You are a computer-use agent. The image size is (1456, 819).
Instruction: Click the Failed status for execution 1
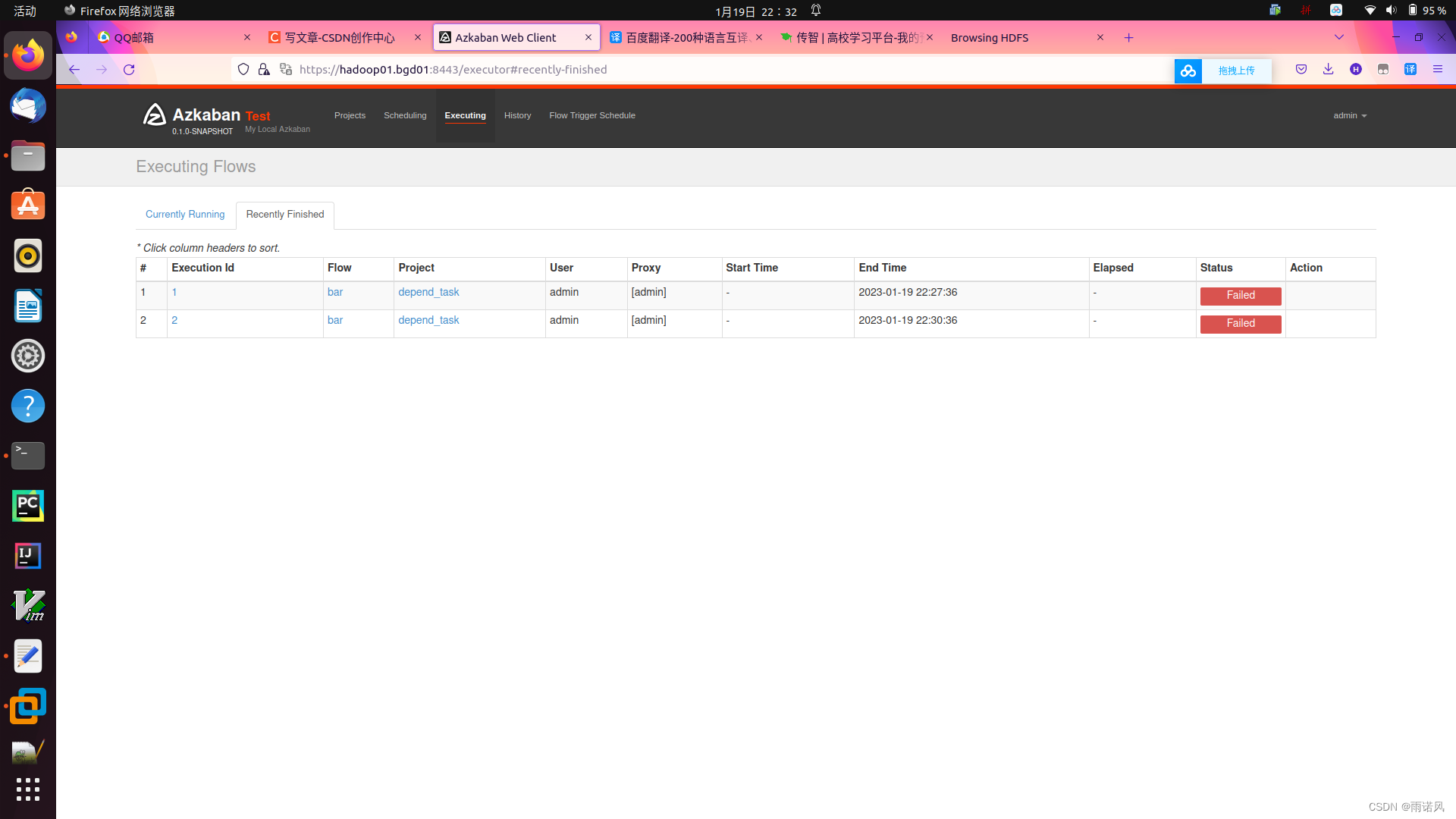click(x=1240, y=296)
